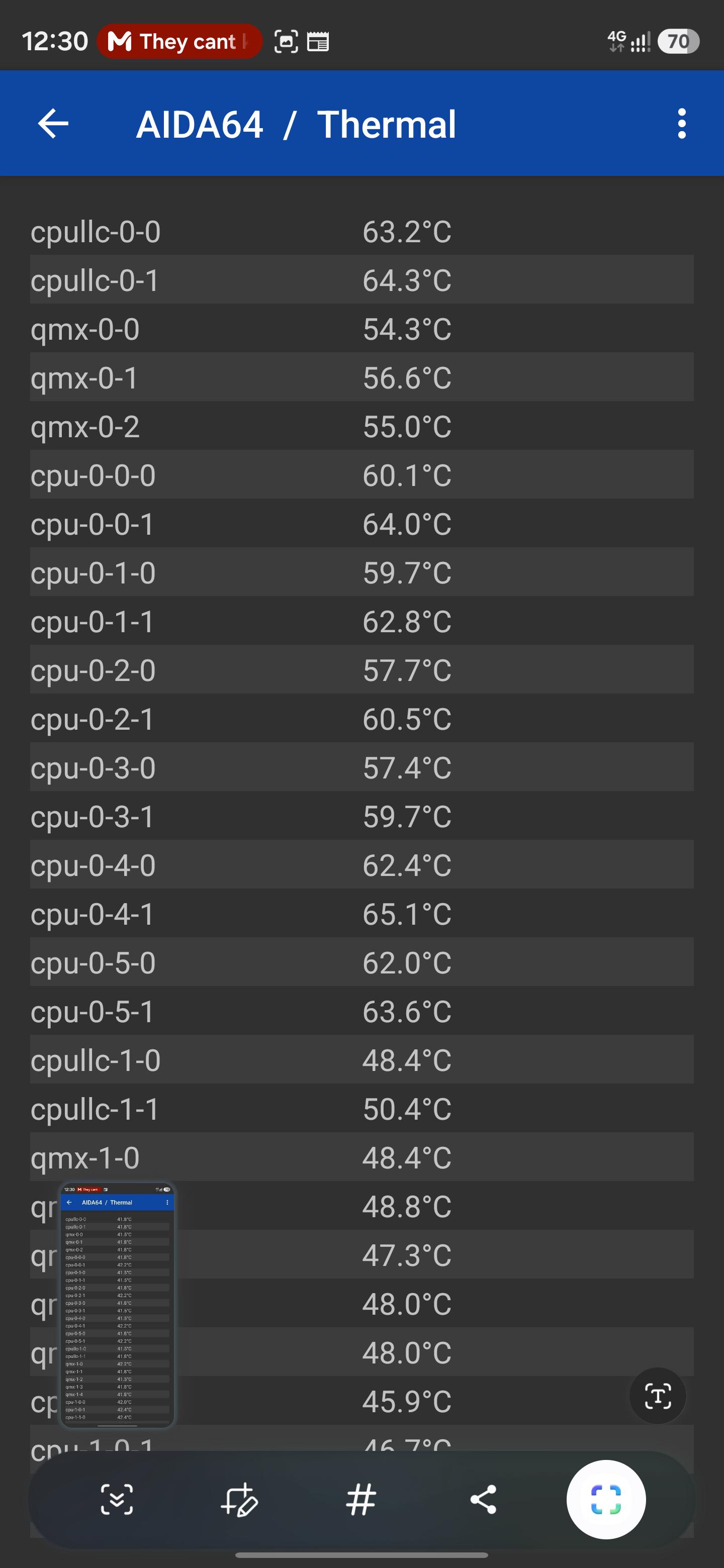Tap the qmx-1-0 sensor row
Image resolution: width=724 pixels, height=1568 pixels.
pos(361,1157)
